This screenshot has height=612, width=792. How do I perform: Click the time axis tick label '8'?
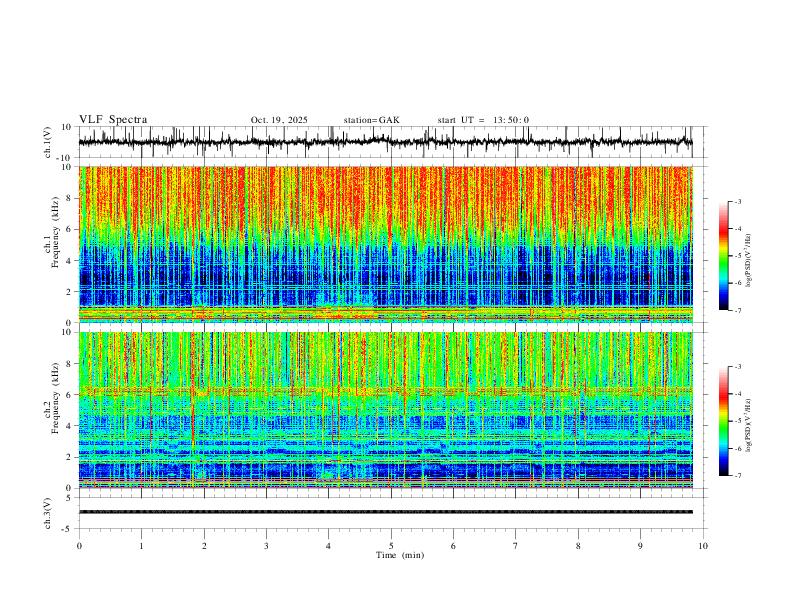578,546
